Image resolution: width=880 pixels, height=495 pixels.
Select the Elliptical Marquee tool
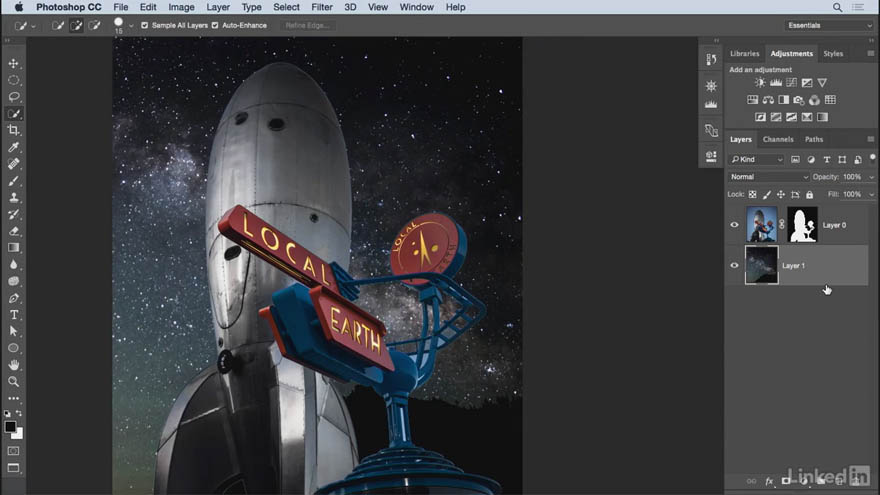pyautogui.click(x=13, y=80)
